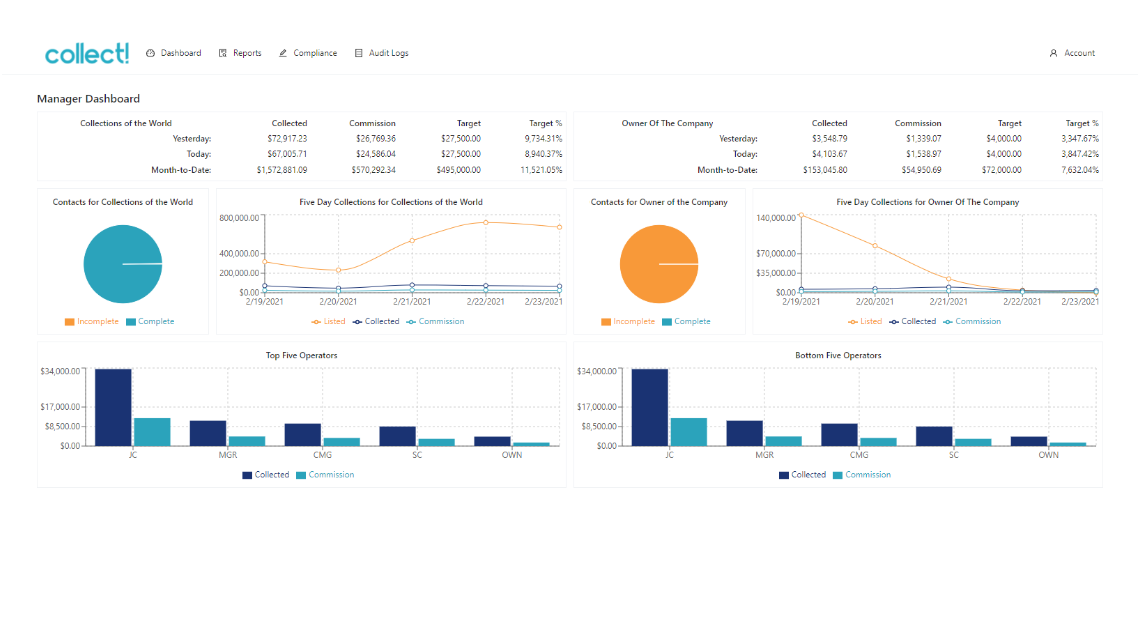
Task: Click the Complete teal swatch under Owner pie
Action: pos(667,322)
